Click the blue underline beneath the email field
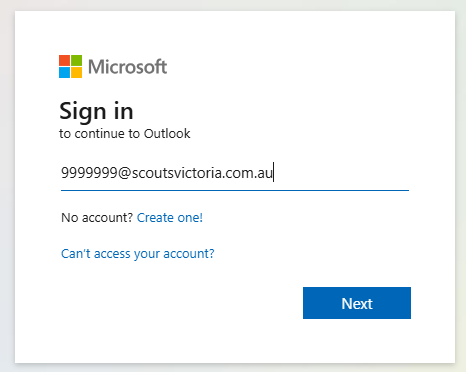This screenshot has width=466, height=372. tap(235, 190)
